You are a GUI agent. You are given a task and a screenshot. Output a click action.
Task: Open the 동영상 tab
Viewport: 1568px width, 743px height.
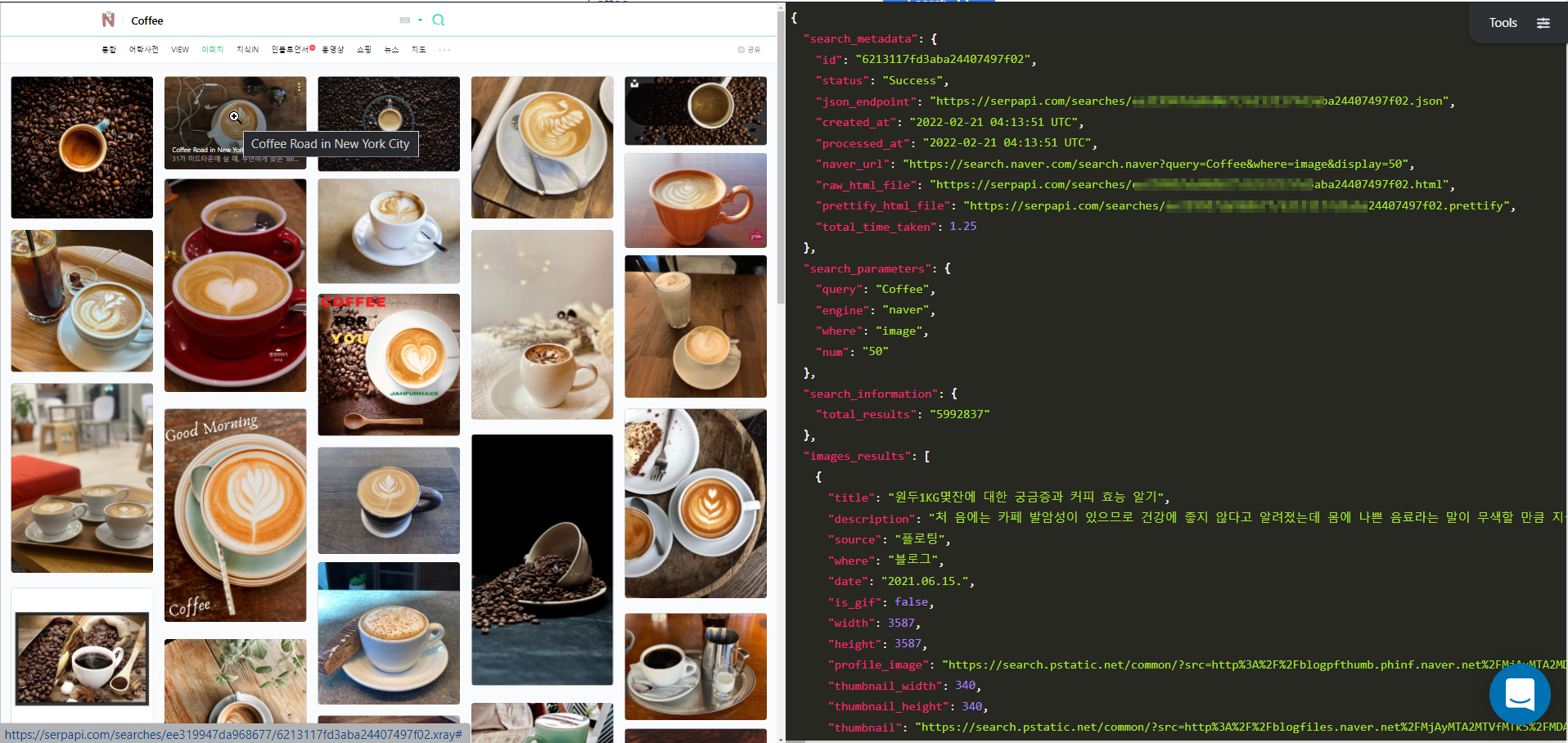[332, 50]
